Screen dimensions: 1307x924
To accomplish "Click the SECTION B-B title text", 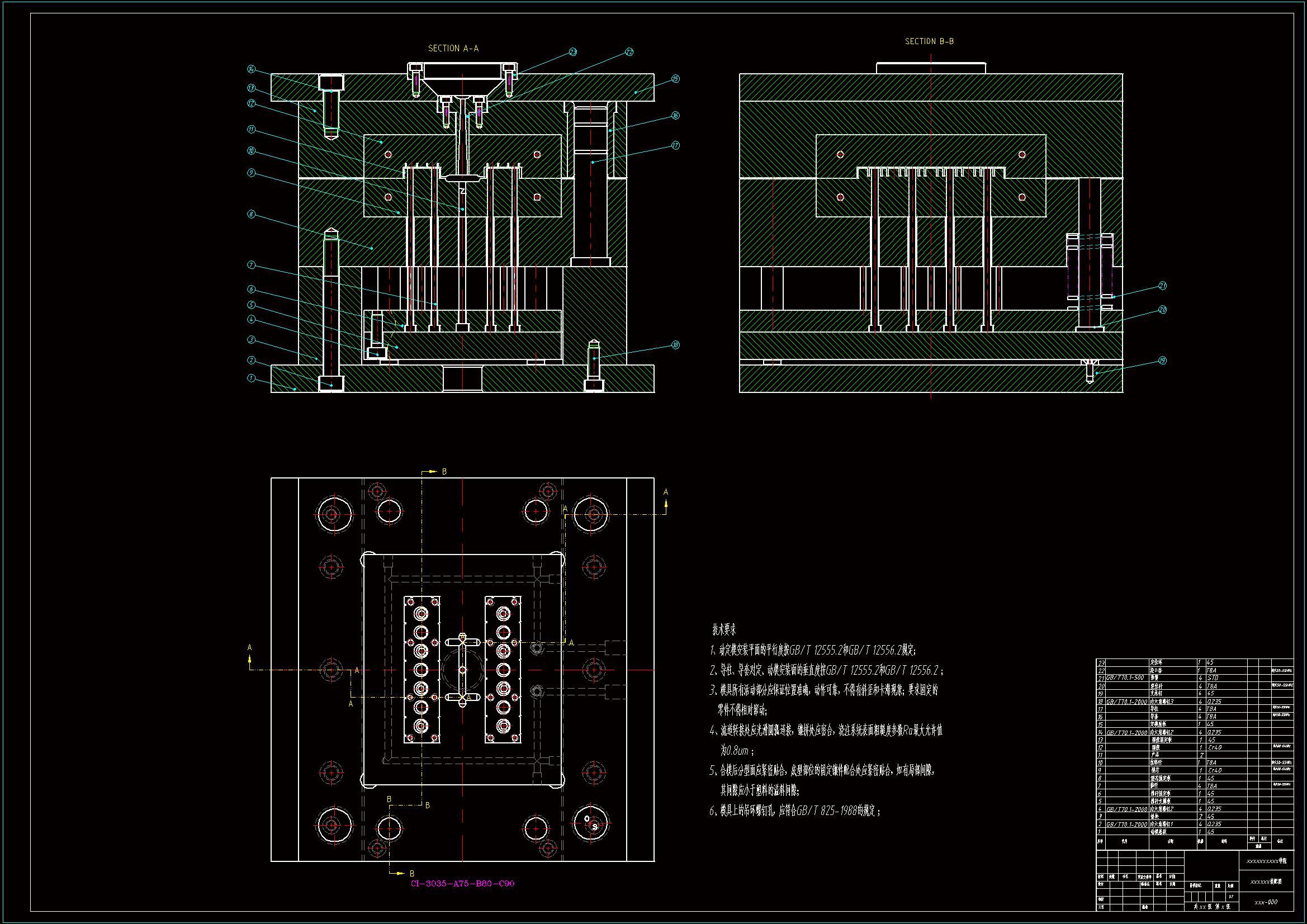I will pyautogui.click(x=929, y=41).
